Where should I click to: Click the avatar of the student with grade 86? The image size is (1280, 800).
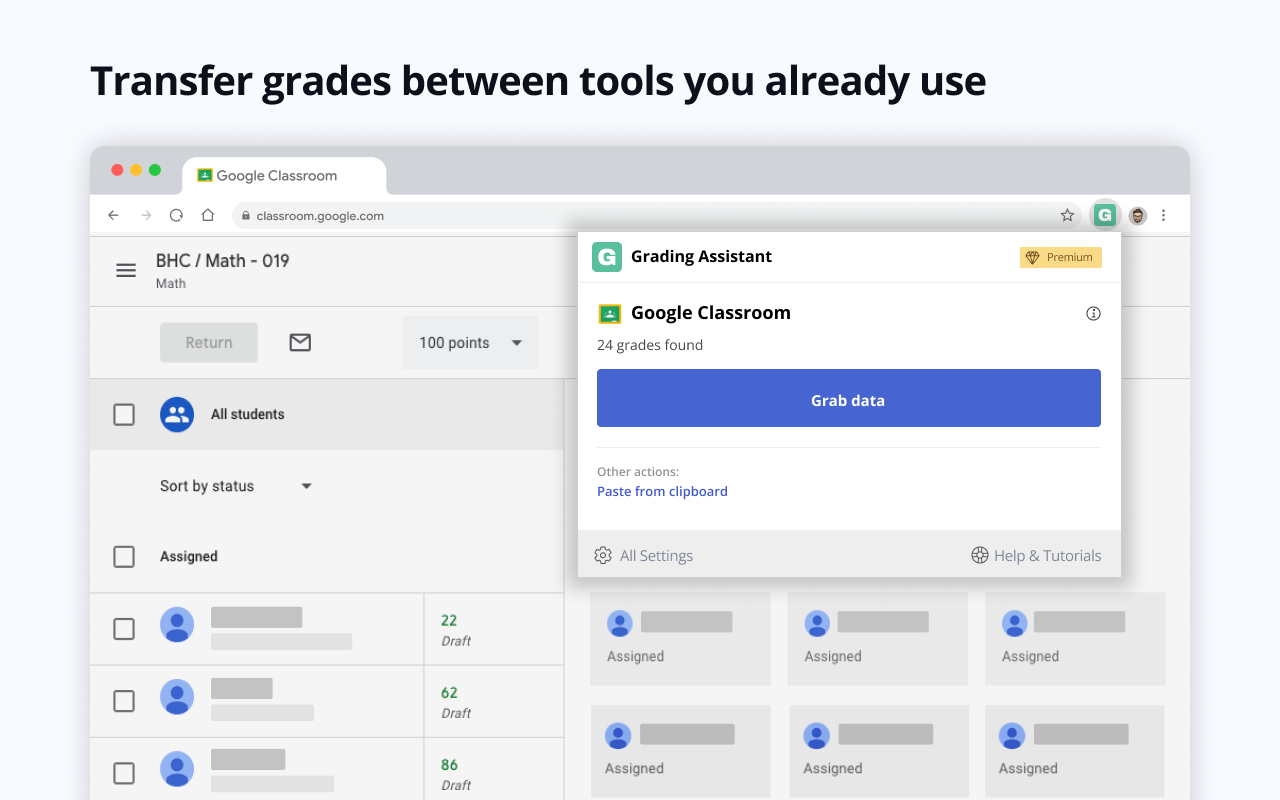[177, 769]
